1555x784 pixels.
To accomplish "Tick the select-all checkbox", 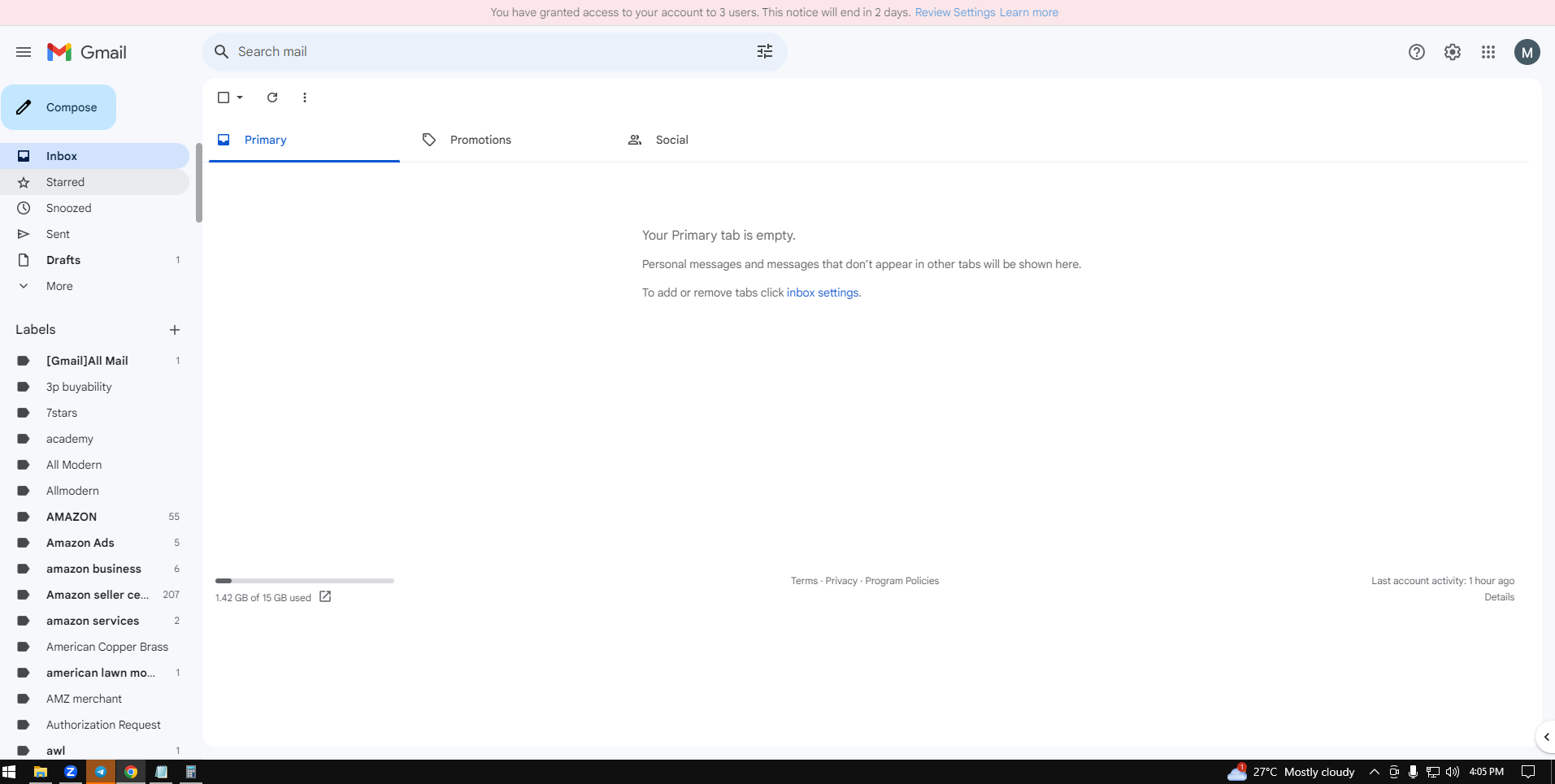I will click(224, 97).
